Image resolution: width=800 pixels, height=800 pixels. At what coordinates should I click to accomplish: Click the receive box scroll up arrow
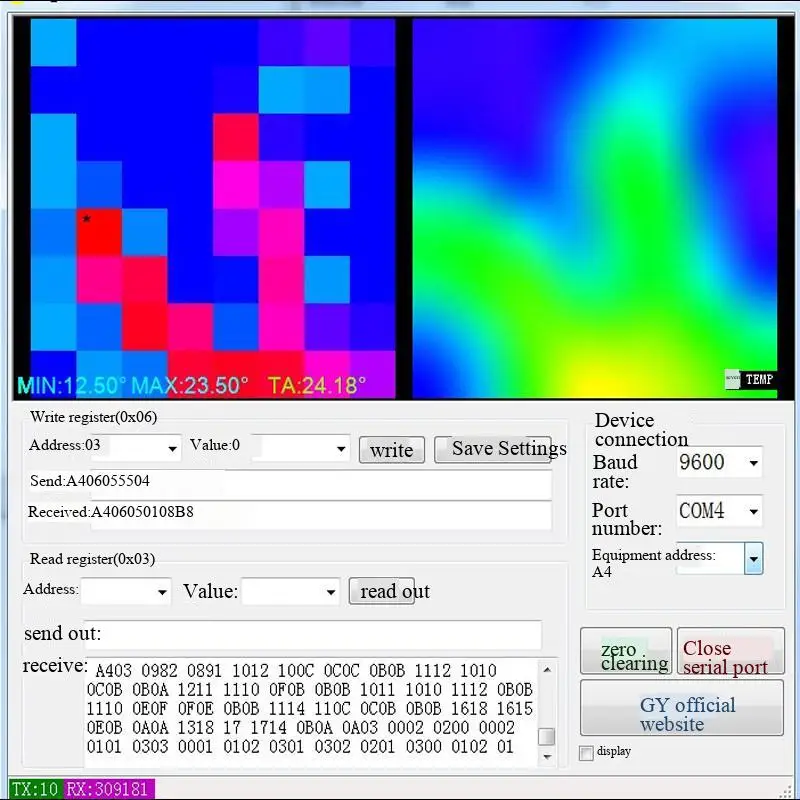(x=547, y=669)
